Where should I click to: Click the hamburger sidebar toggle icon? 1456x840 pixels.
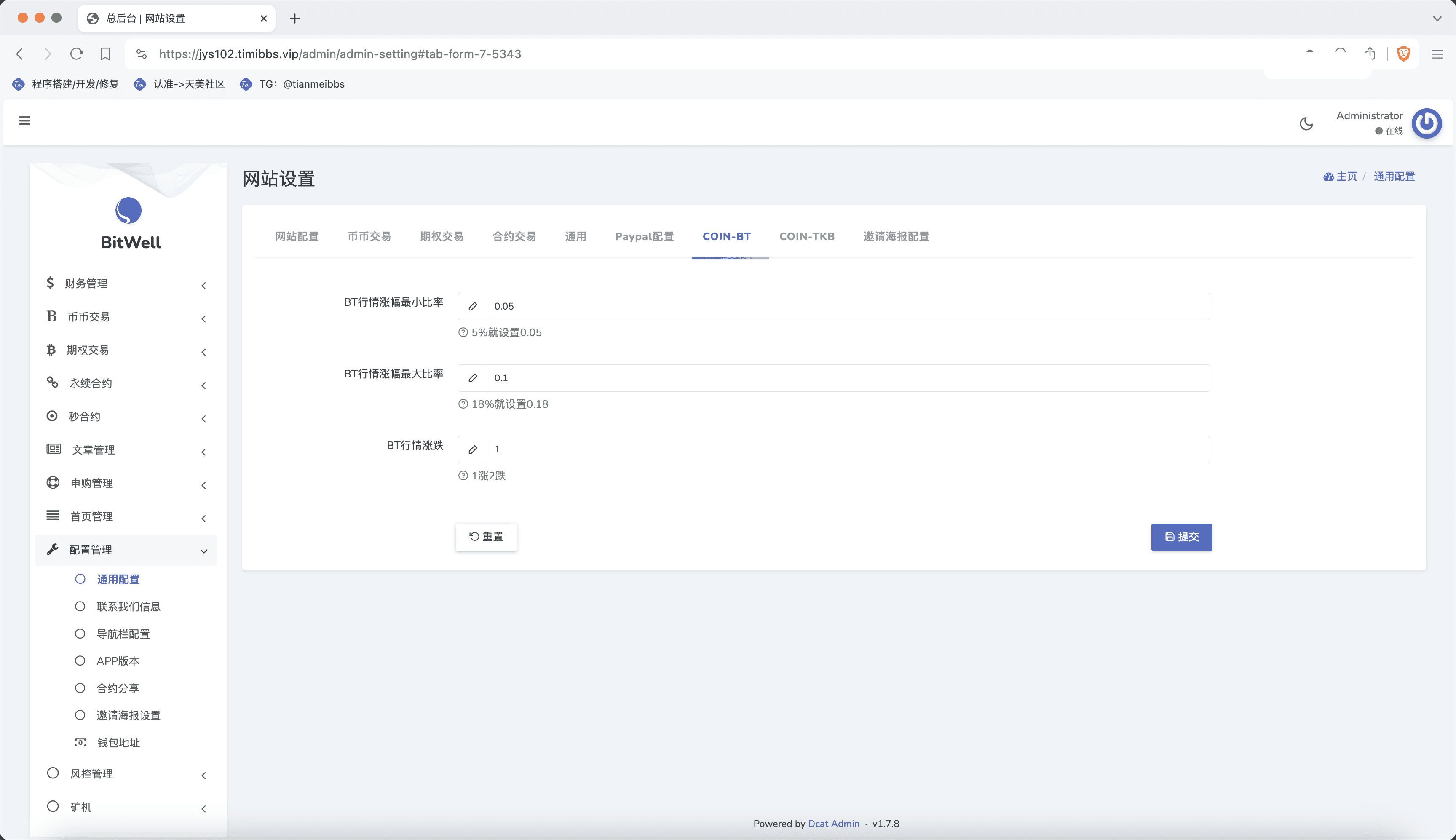[x=24, y=120]
